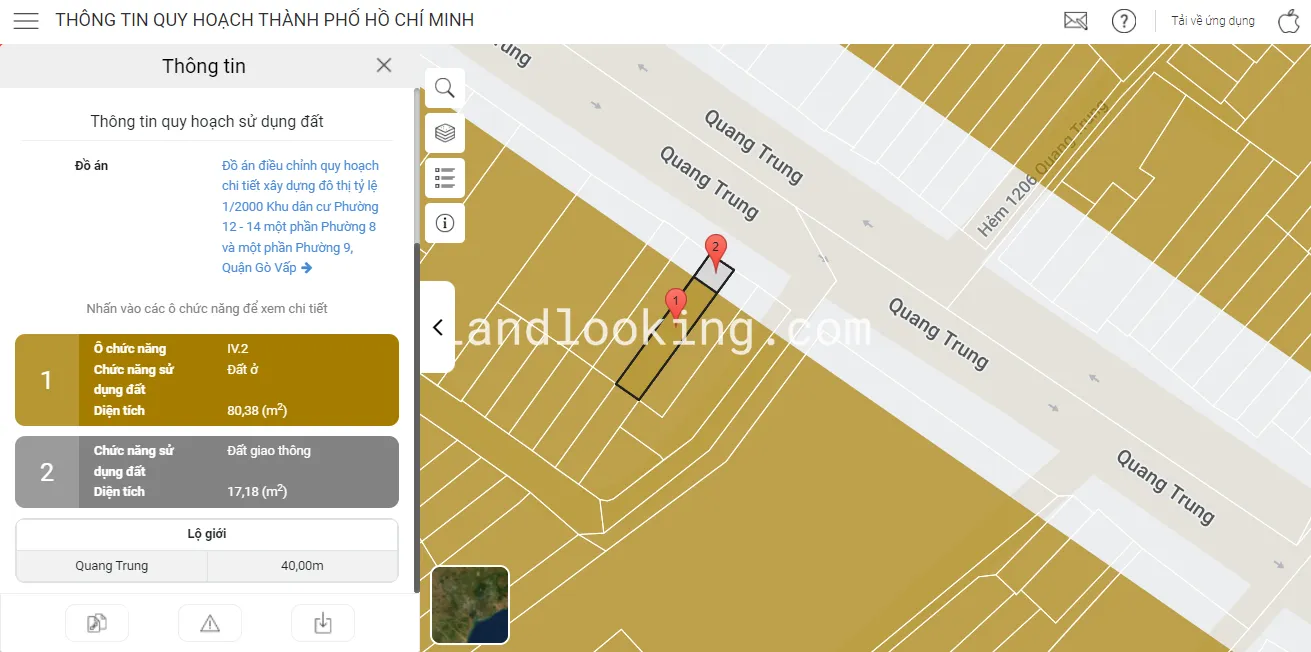Screen dimensions: 1311x652
Task: Select function cell 1 Đất ở
Action: tap(207, 380)
